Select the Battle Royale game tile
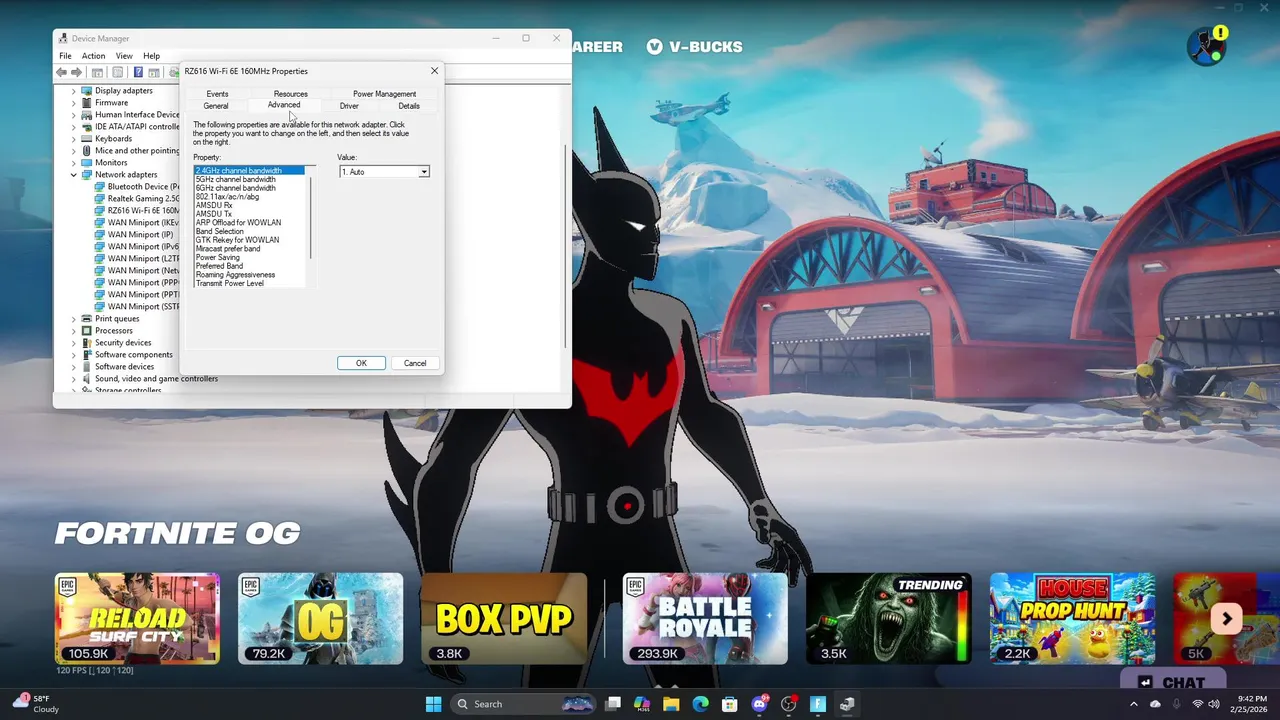The width and height of the screenshot is (1280, 720). (x=705, y=618)
